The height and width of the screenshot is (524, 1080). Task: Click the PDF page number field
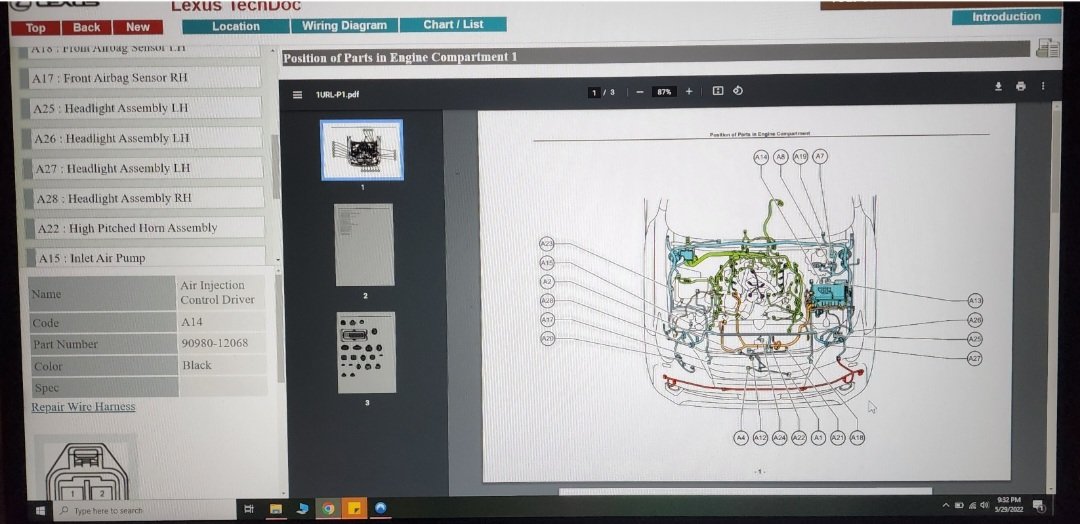click(x=594, y=92)
